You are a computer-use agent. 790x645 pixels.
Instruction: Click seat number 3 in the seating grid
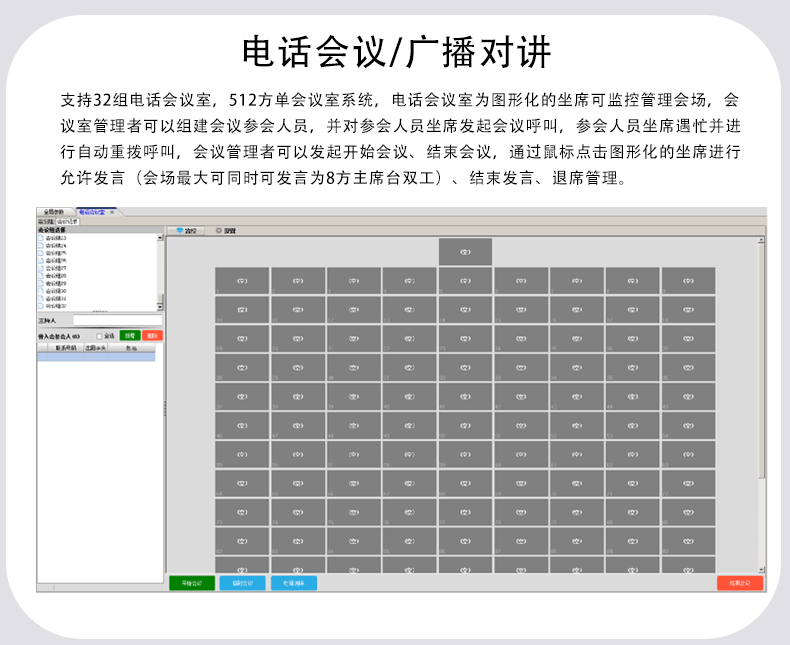click(354, 281)
